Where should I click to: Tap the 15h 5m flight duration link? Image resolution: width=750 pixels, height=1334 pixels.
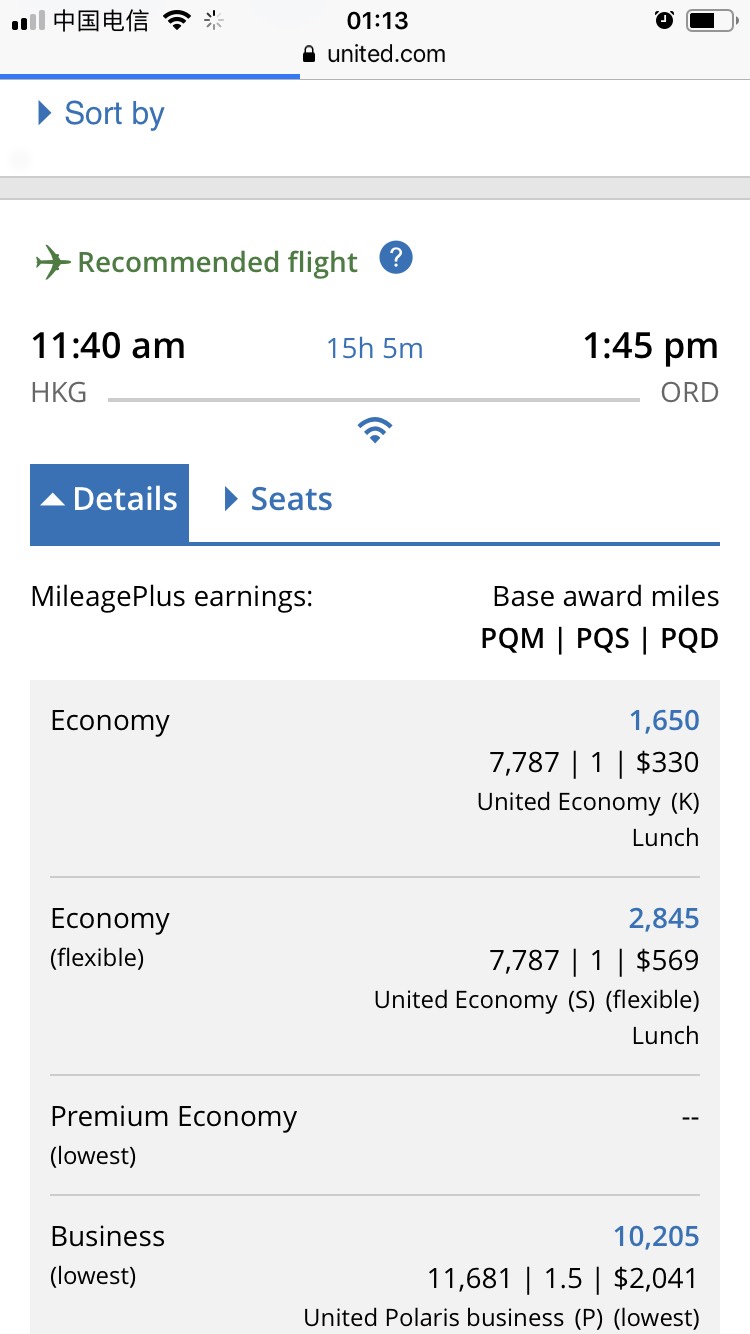pyautogui.click(x=375, y=348)
